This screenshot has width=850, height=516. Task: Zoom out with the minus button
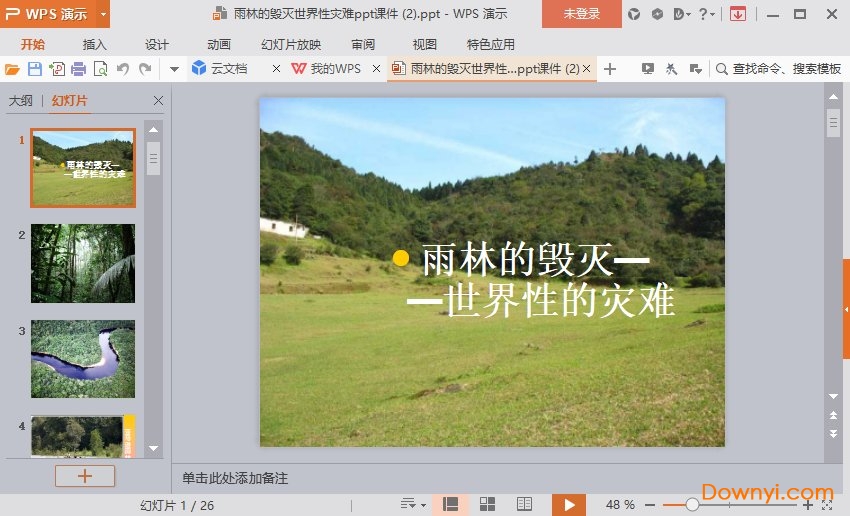pos(650,505)
